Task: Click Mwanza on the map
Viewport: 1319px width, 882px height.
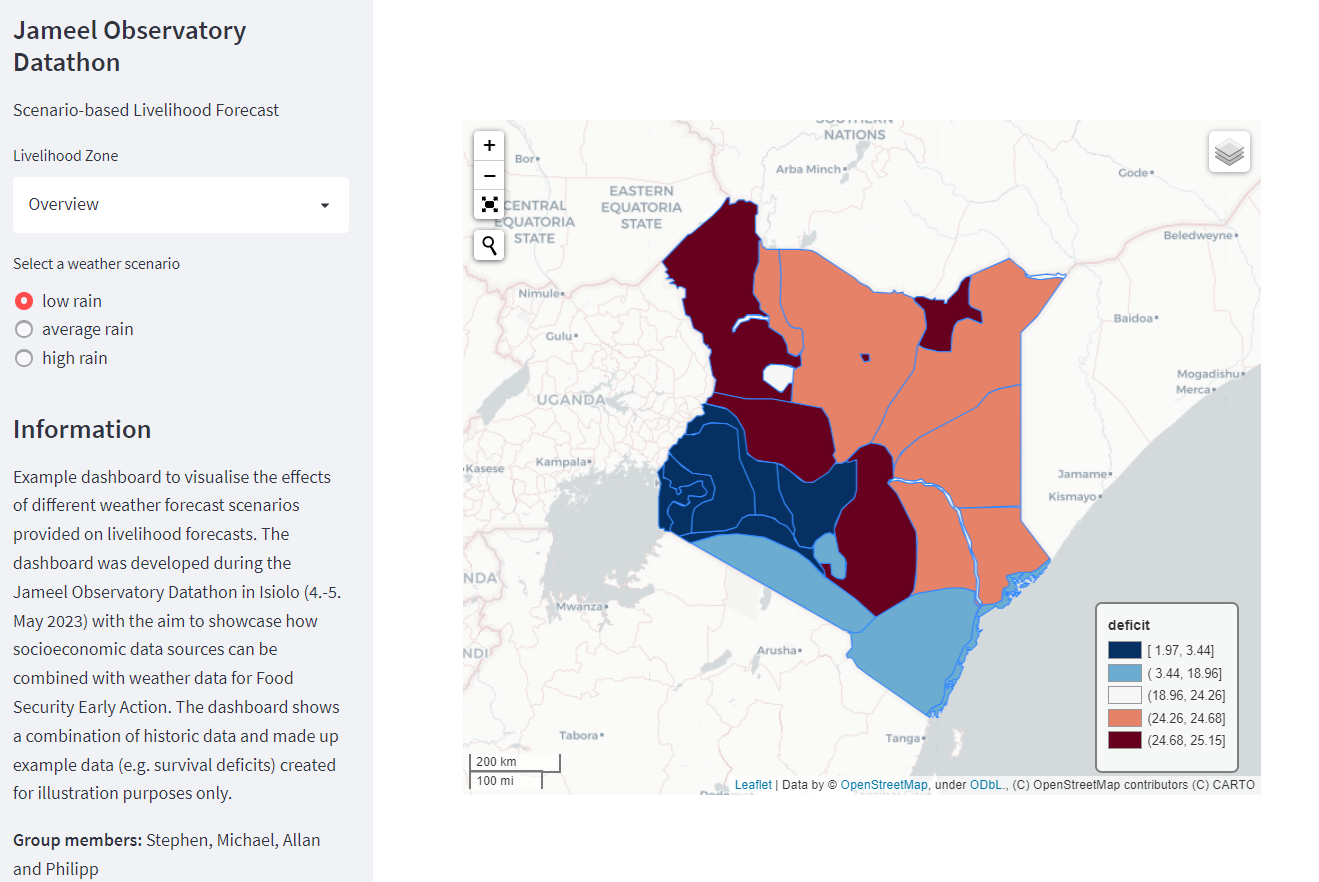Action: pyautogui.click(x=580, y=606)
